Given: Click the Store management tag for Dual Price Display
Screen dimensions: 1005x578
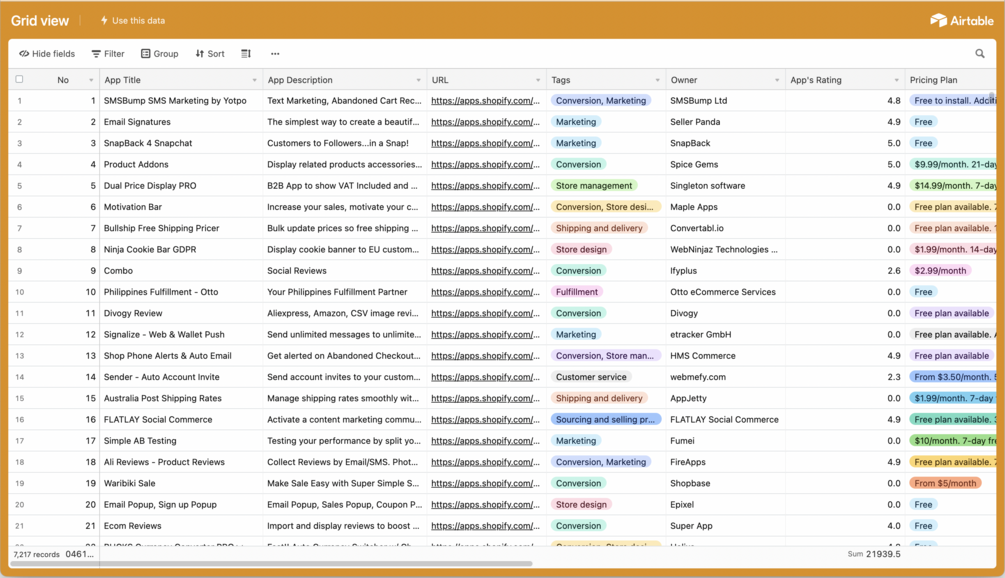Looking at the screenshot, I should [594, 186].
